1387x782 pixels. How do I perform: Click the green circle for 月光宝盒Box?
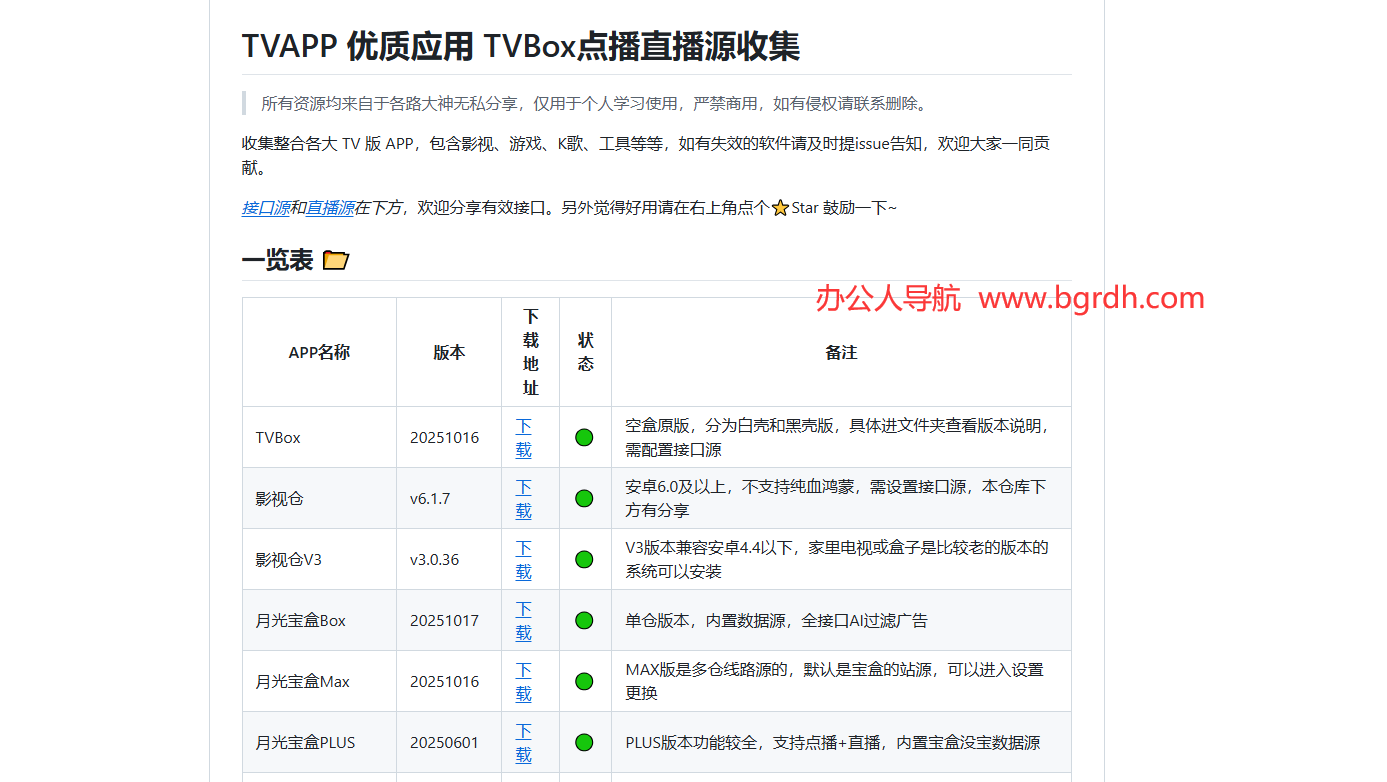click(585, 620)
